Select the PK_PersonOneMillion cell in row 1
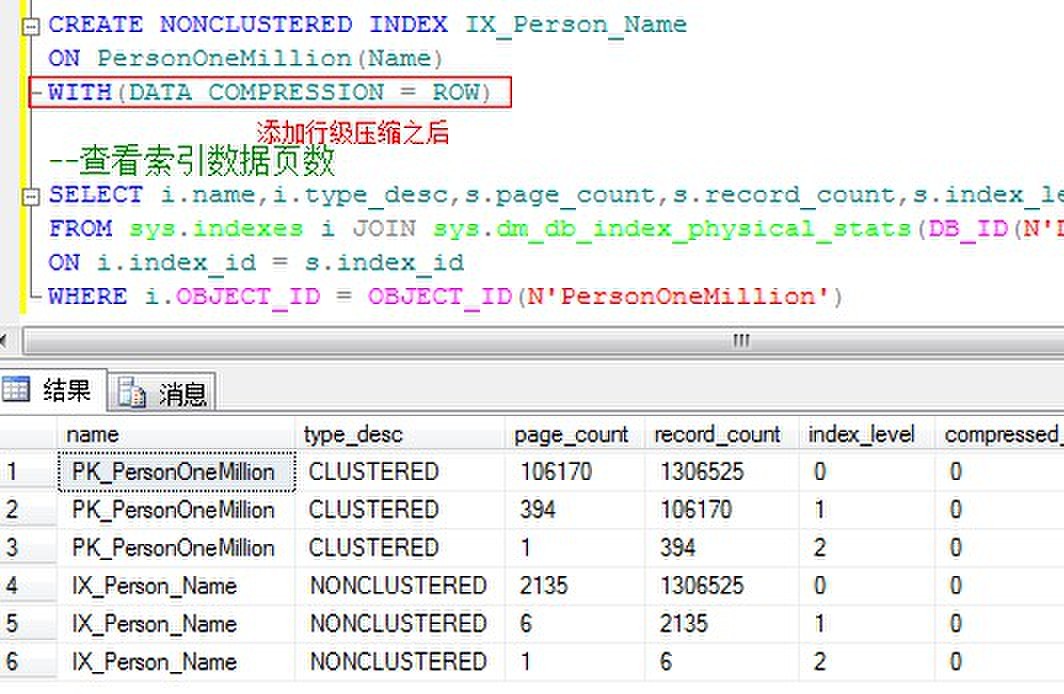The width and height of the screenshot is (1064, 694). 176,471
